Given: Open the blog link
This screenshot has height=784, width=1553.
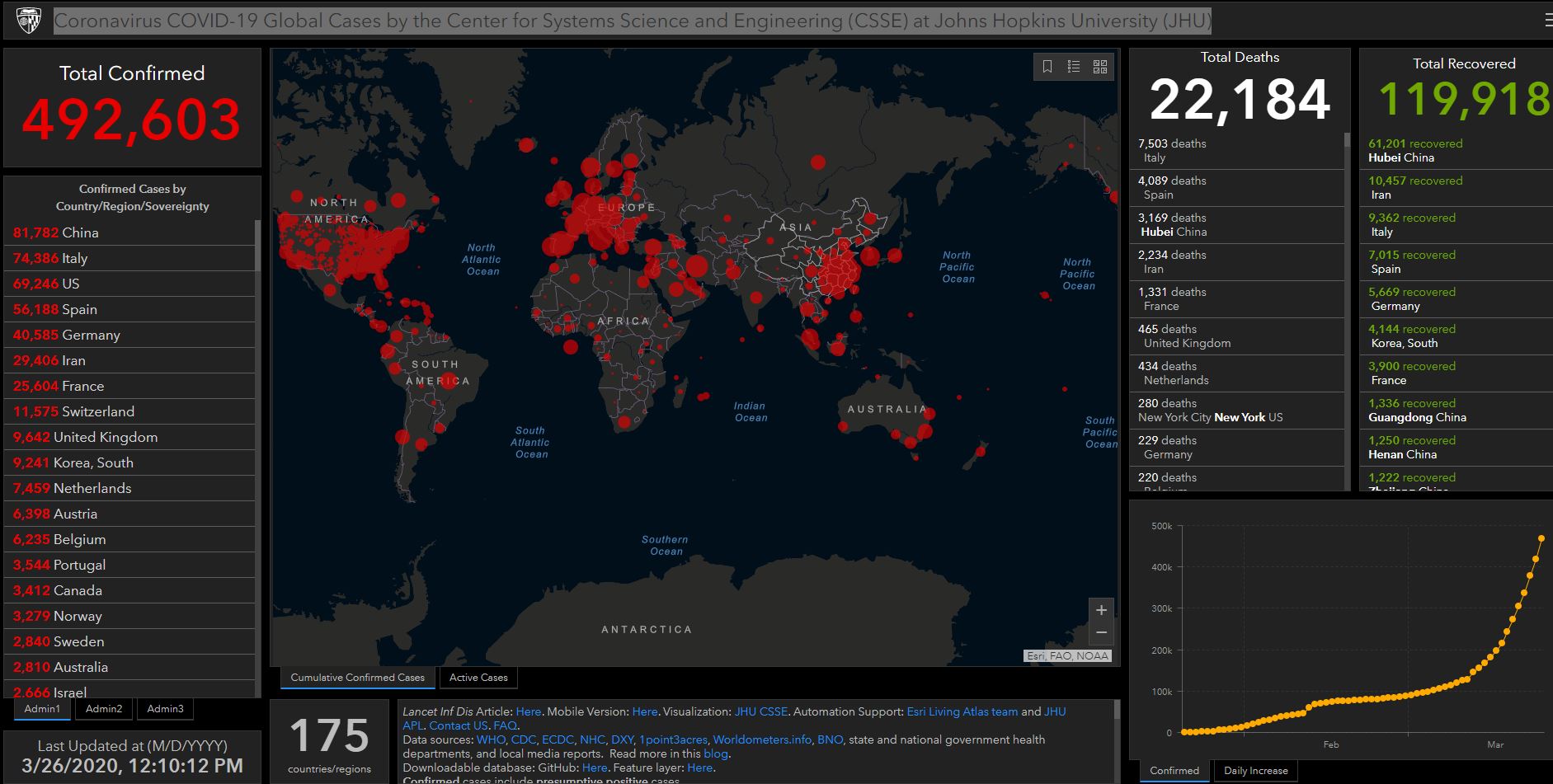Looking at the screenshot, I should tap(715, 753).
